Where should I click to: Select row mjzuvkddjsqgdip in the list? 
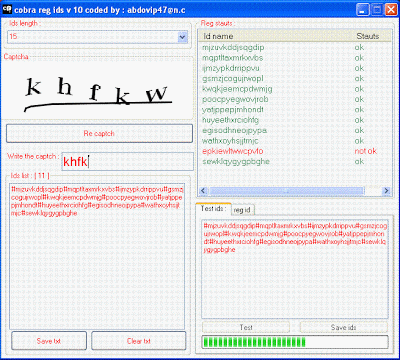(295, 47)
